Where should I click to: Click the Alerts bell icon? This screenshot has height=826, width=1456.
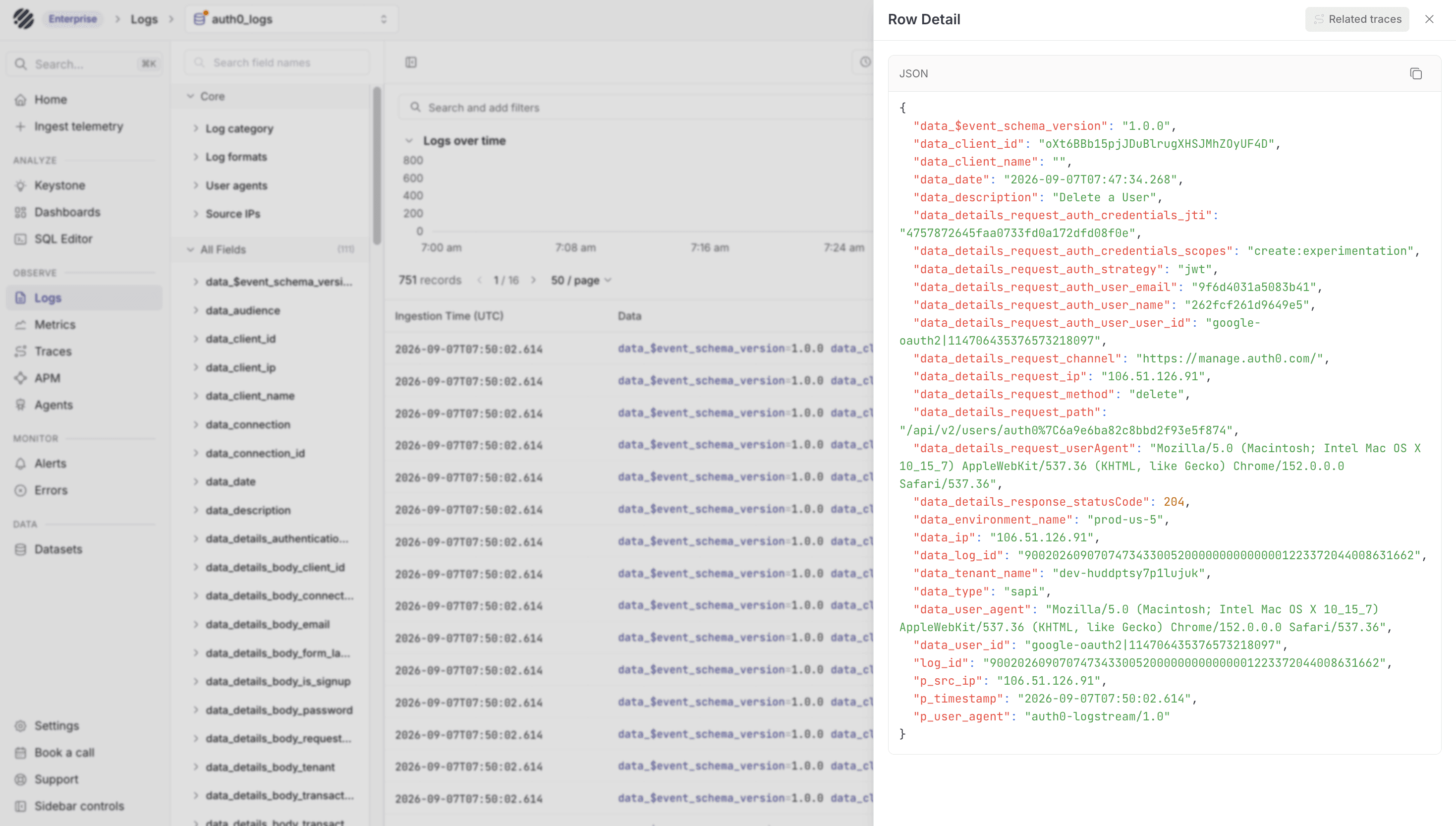[x=20, y=463]
